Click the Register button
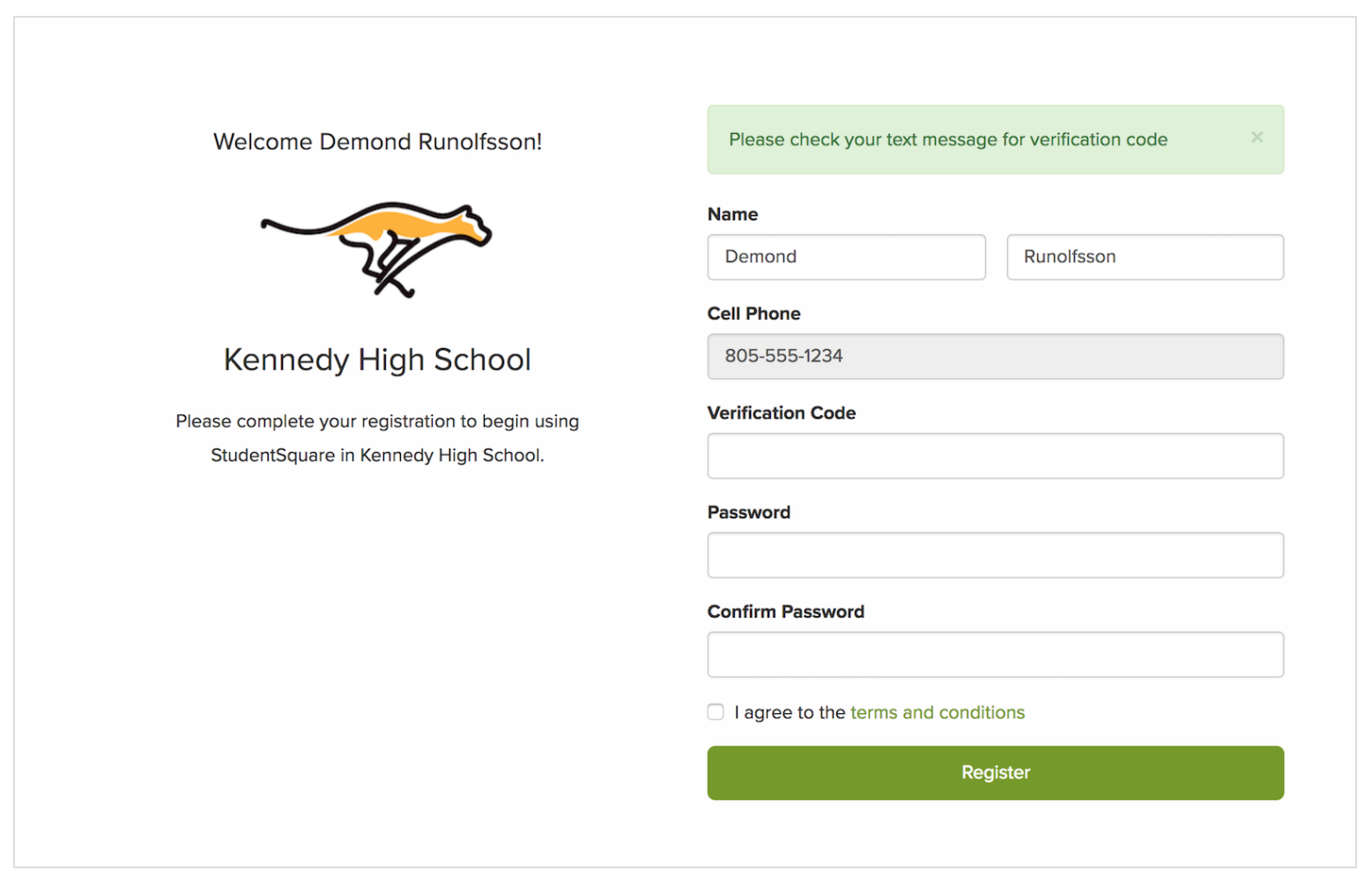 tap(995, 772)
